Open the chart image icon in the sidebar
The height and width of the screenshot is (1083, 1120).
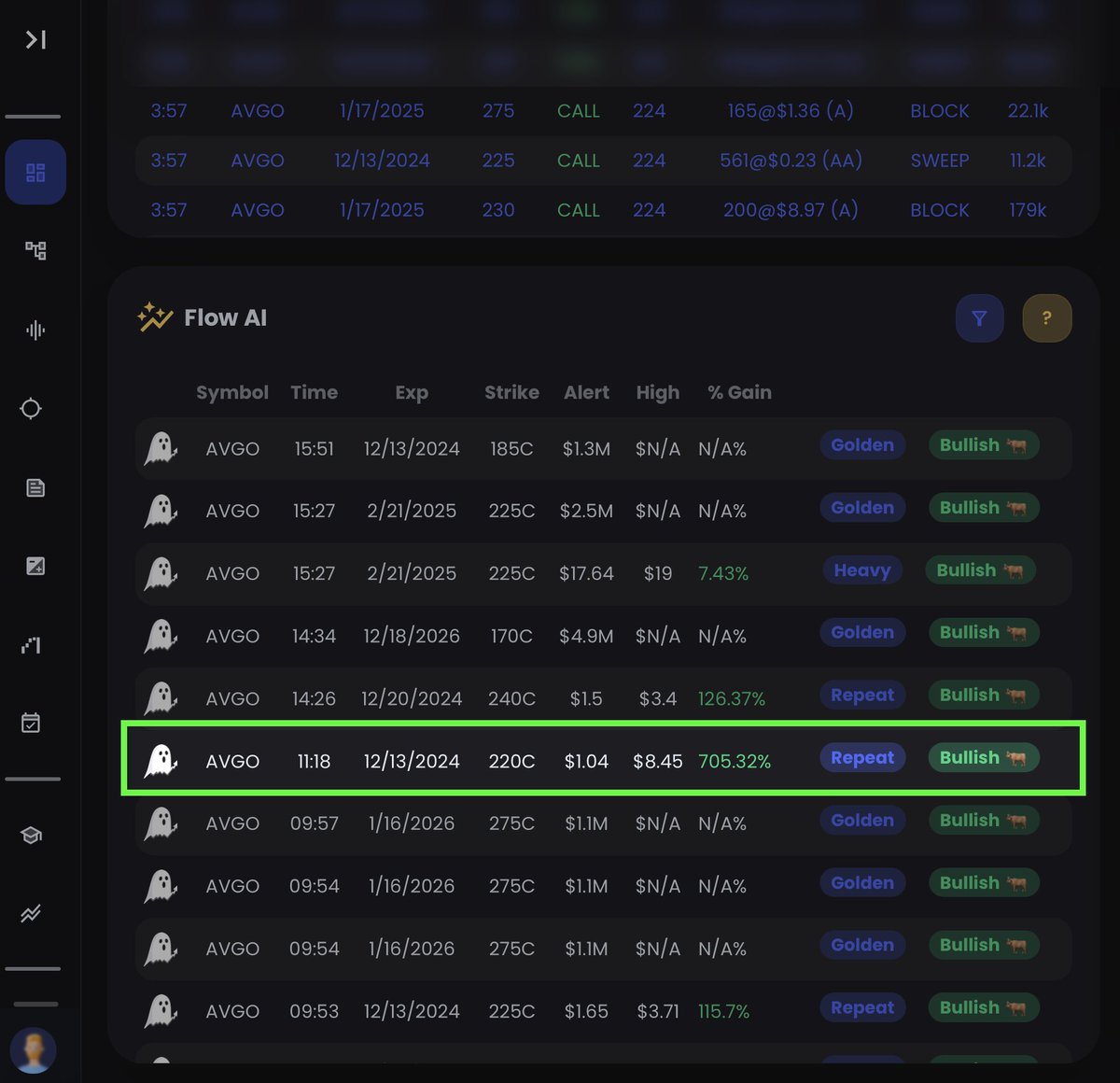pos(35,566)
